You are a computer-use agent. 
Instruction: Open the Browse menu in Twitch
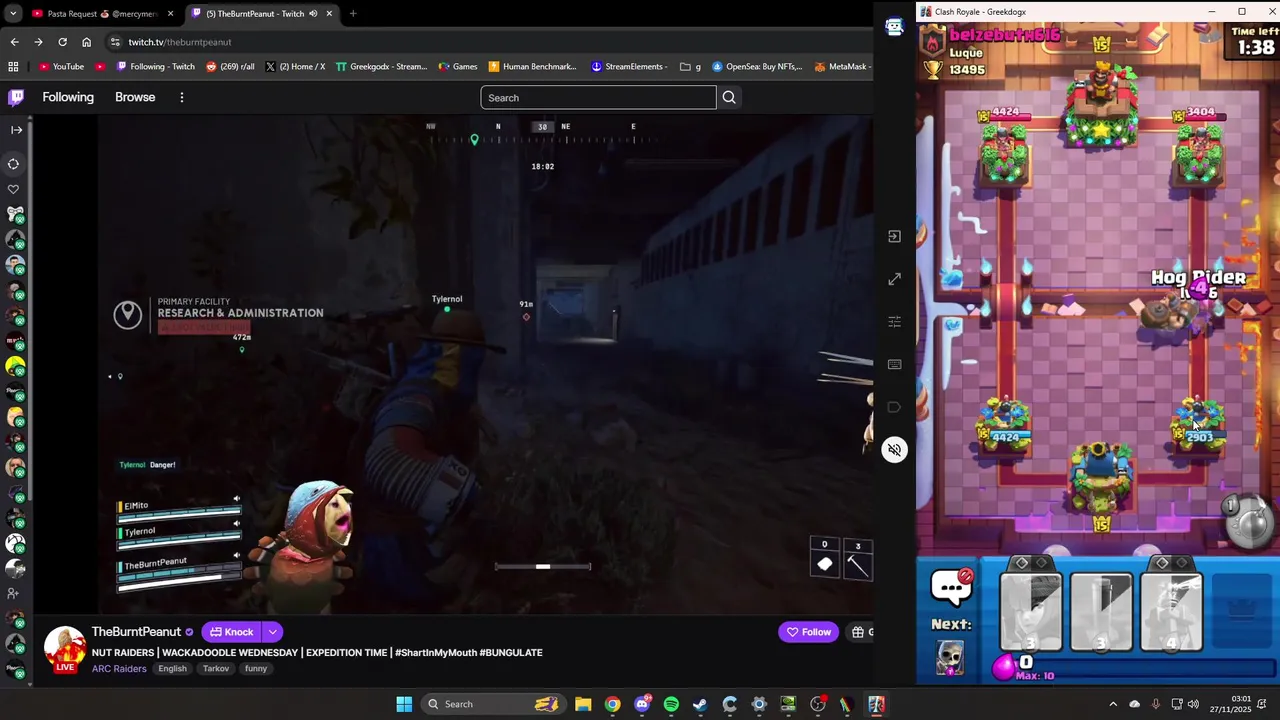(x=135, y=97)
